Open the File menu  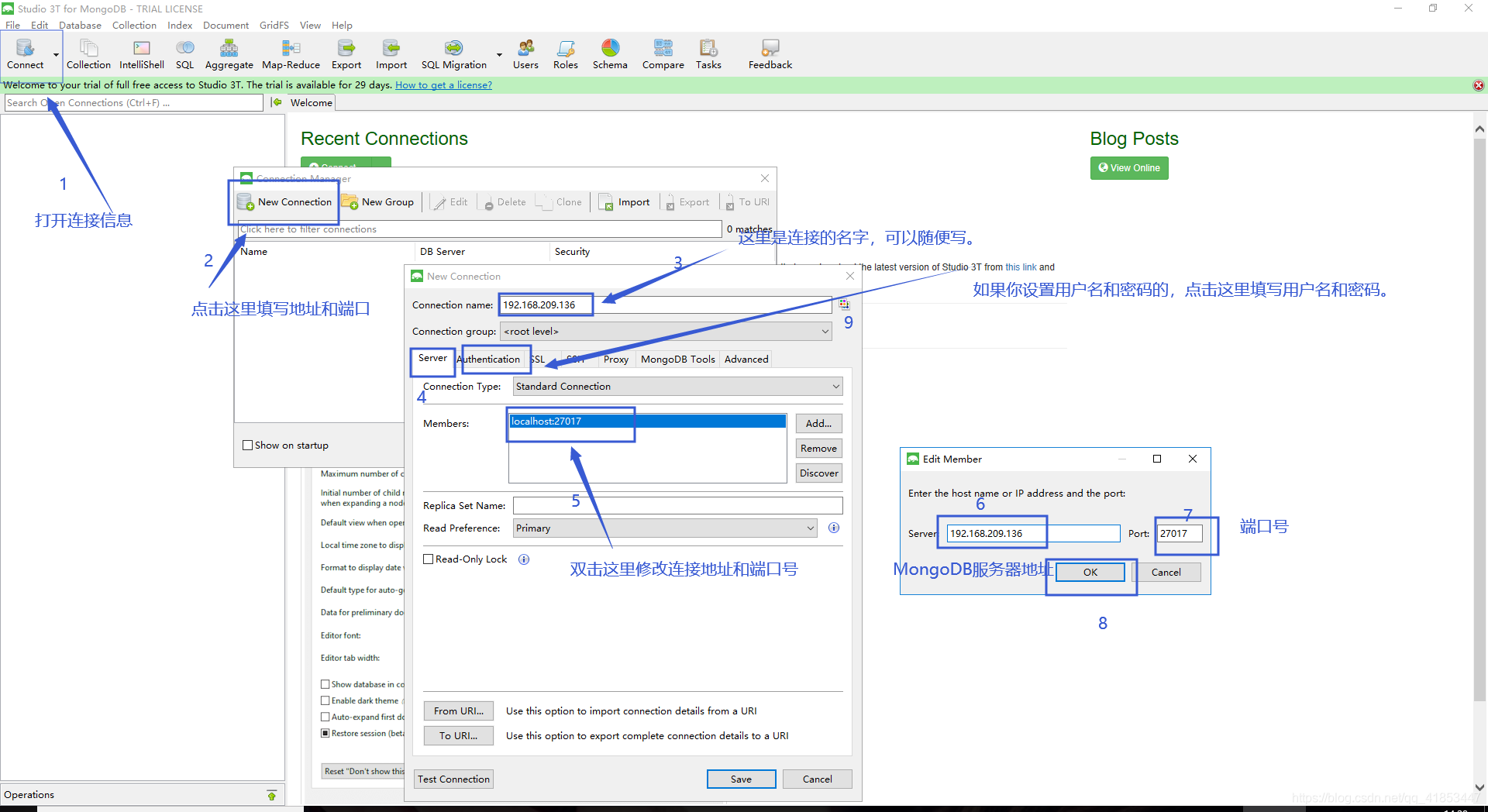[x=12, y=25]
